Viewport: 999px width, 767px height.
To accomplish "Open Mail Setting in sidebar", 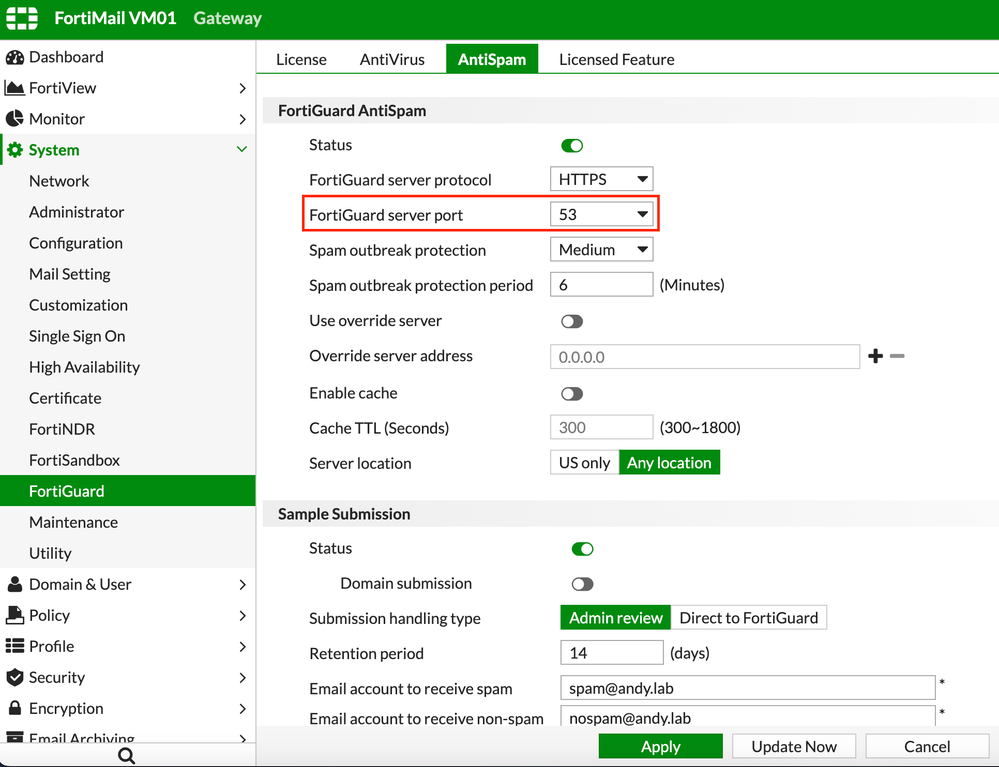I will click(69, 274).
